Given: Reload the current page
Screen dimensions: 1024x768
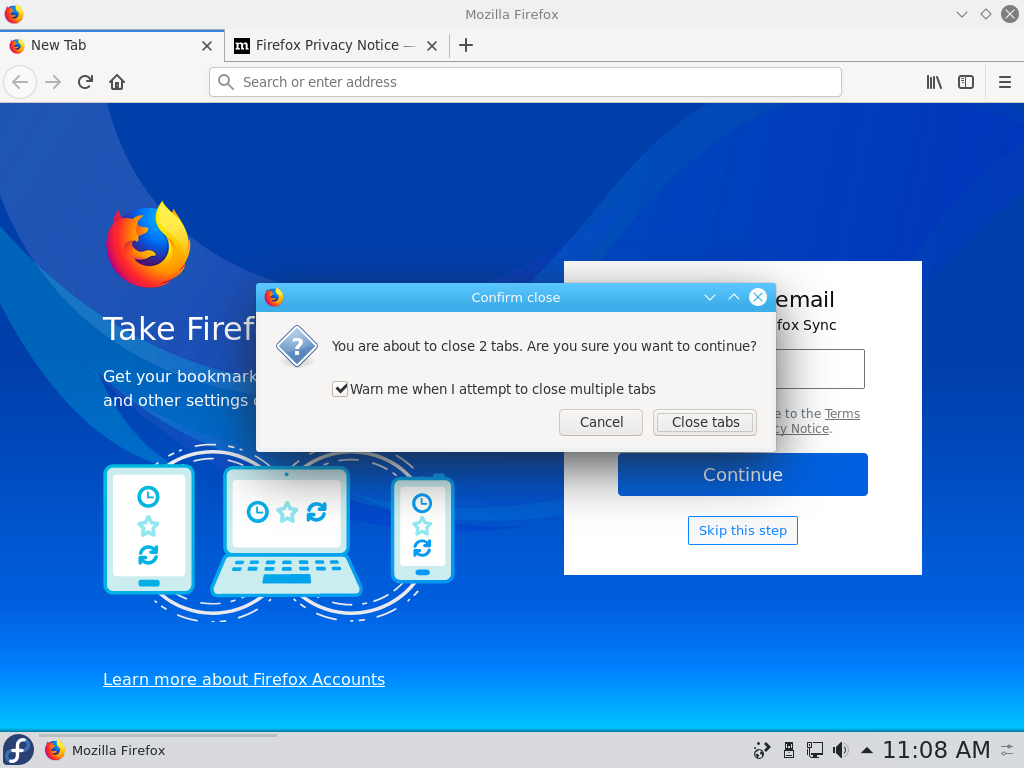Looking at the screenshot, I should (85, 82).
